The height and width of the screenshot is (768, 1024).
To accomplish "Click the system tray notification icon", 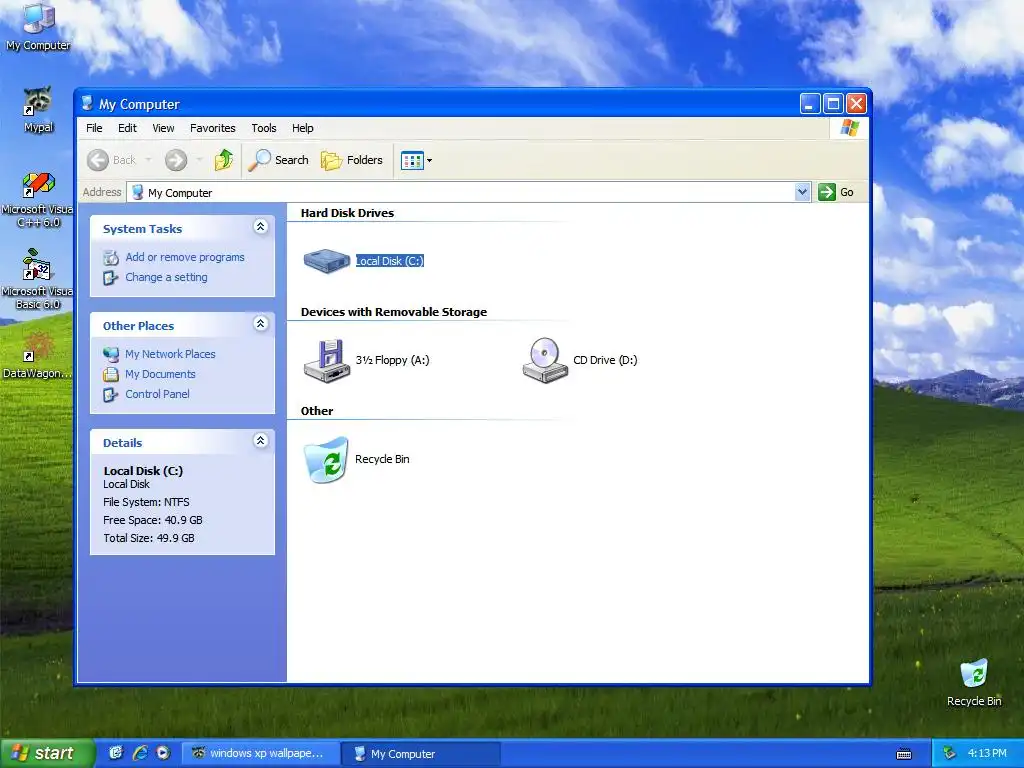I will pos(950,754).
